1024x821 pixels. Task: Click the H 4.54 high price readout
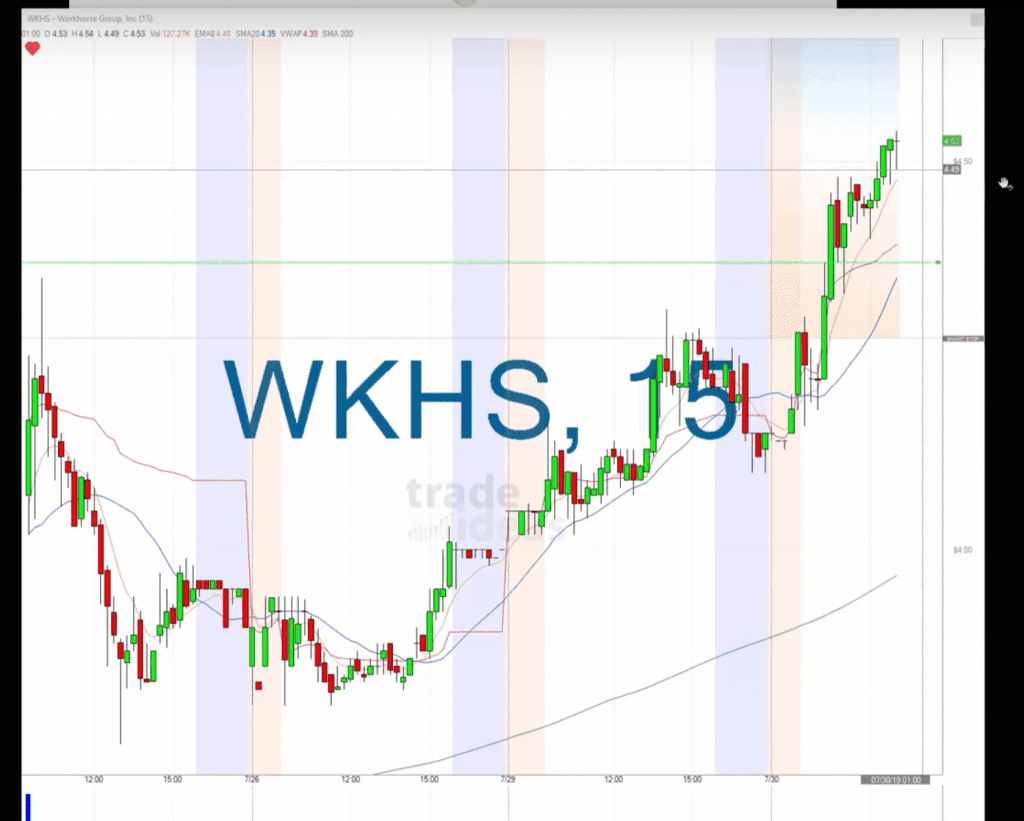point(82,33)
